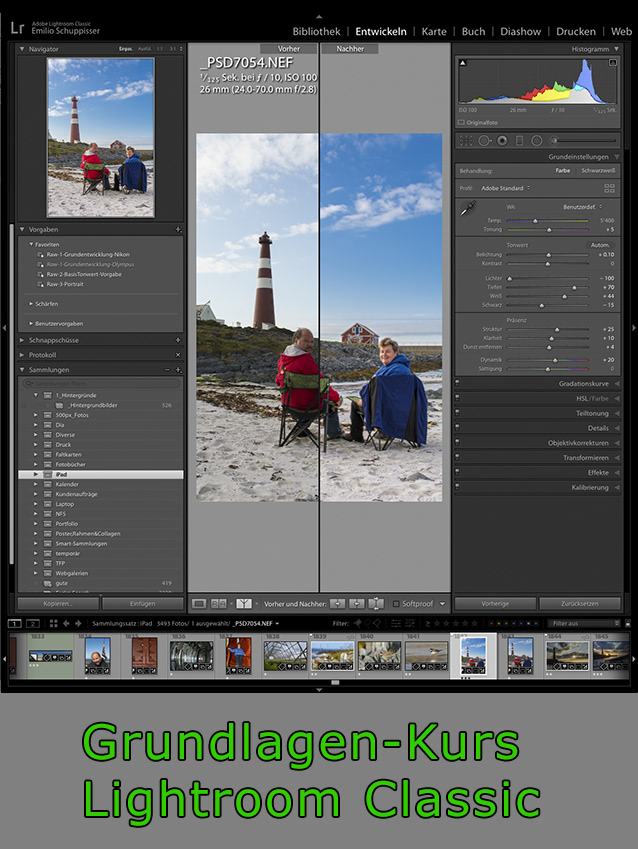
Task: Adjust the Temp. slider handle
Action: click(x=535, y=220)
